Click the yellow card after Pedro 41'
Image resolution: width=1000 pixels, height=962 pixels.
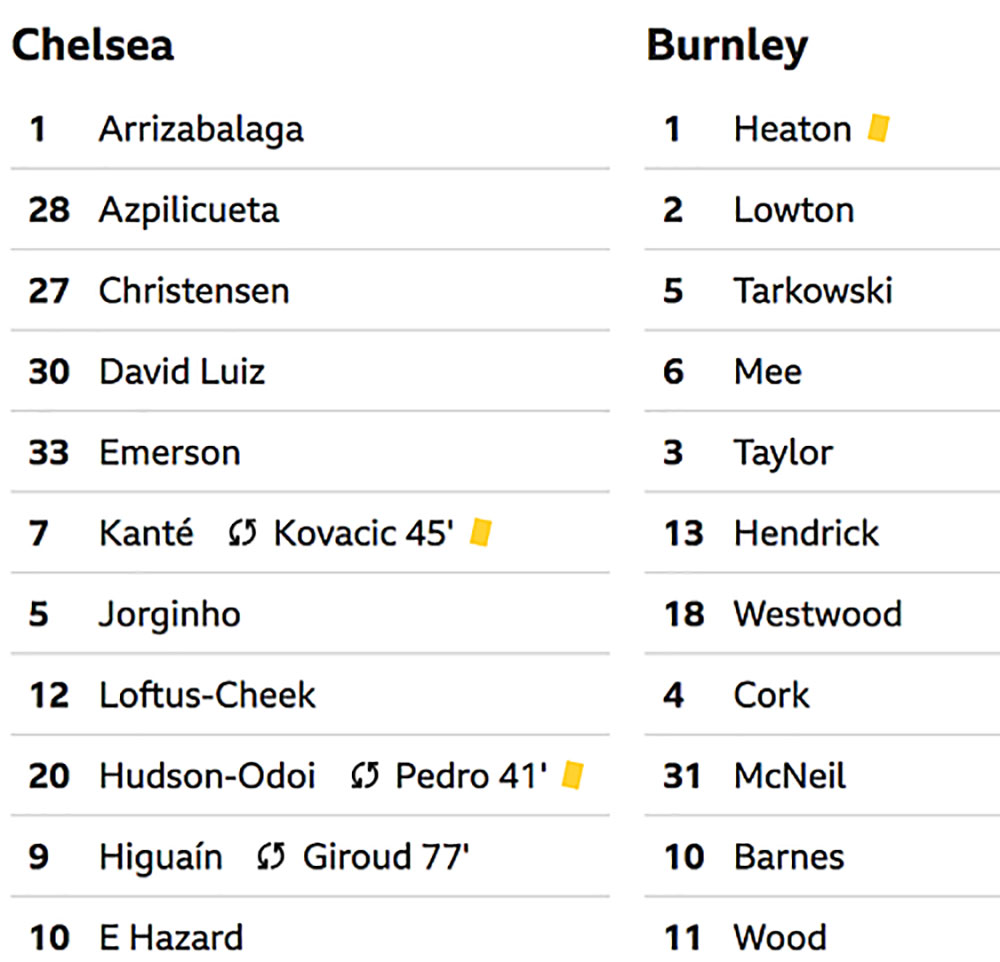tap(572, 775)
